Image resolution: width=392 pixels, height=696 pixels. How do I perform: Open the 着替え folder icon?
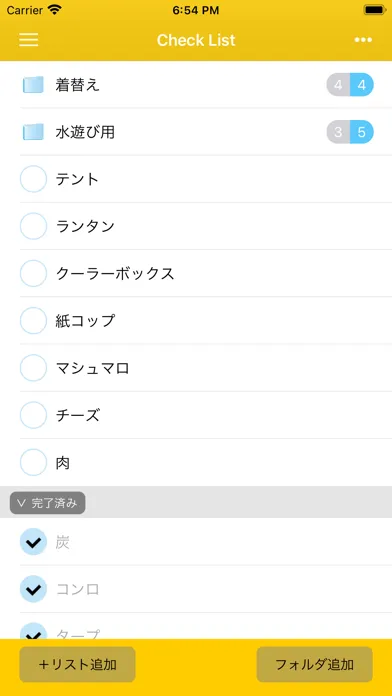pyautogui.click(x=33, y=85)
